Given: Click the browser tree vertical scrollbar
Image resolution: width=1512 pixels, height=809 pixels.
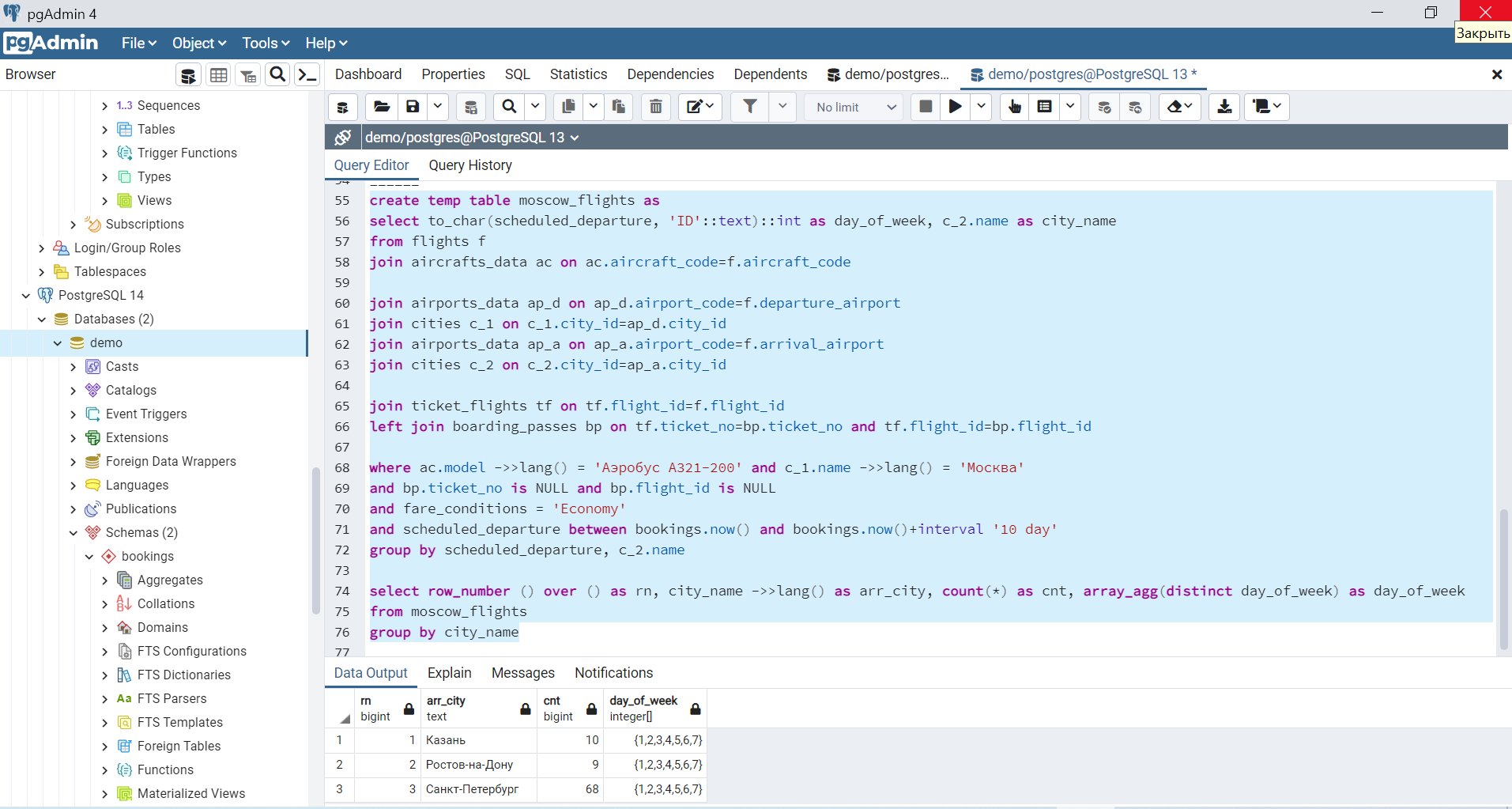Looking at the screenshot, I should [x=316, y=541].
